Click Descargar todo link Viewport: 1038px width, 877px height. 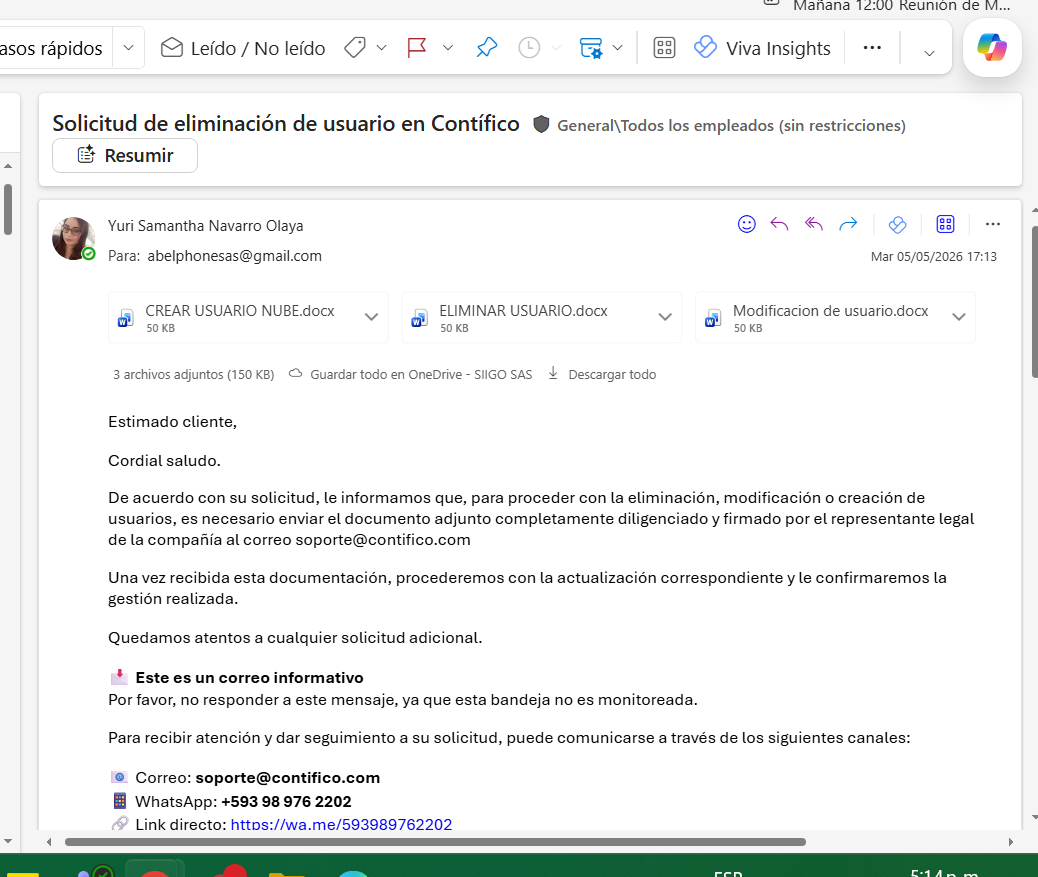(602, 375)
